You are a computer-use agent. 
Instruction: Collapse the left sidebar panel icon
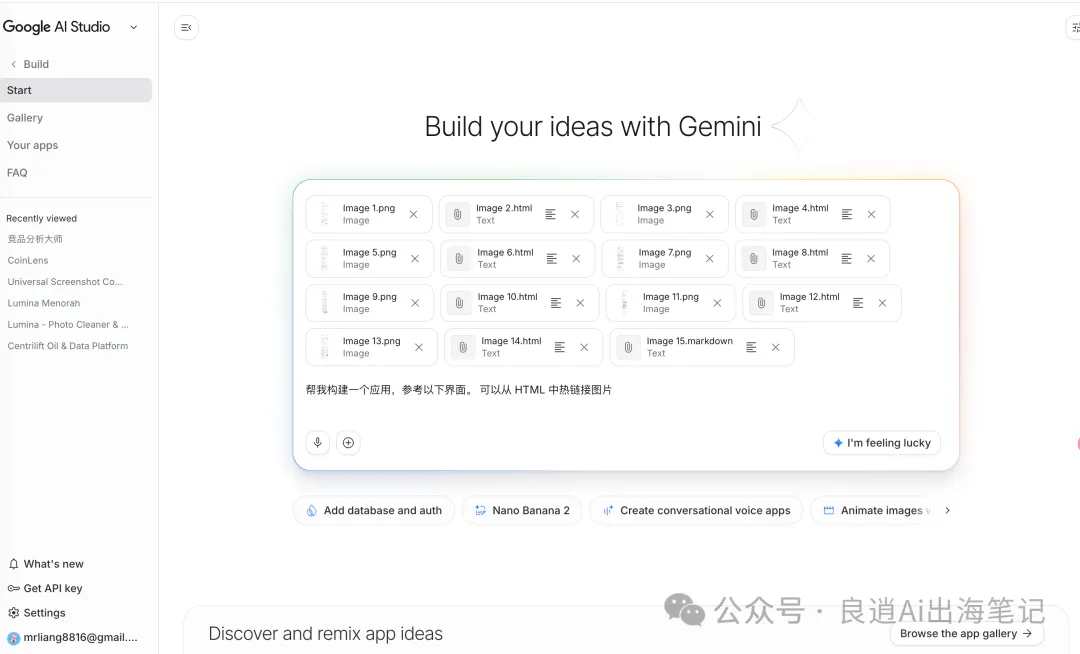click(x=186, y=27)
